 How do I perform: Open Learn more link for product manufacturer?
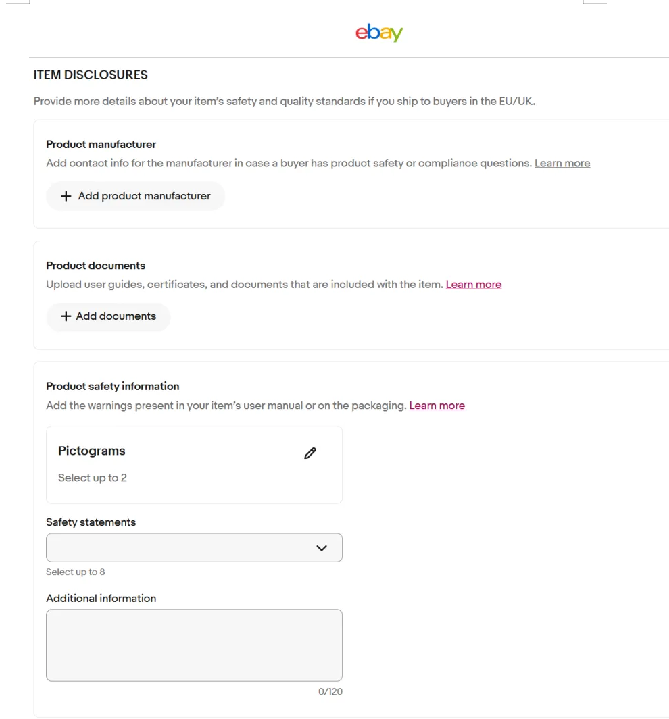(x=562, y=163)
